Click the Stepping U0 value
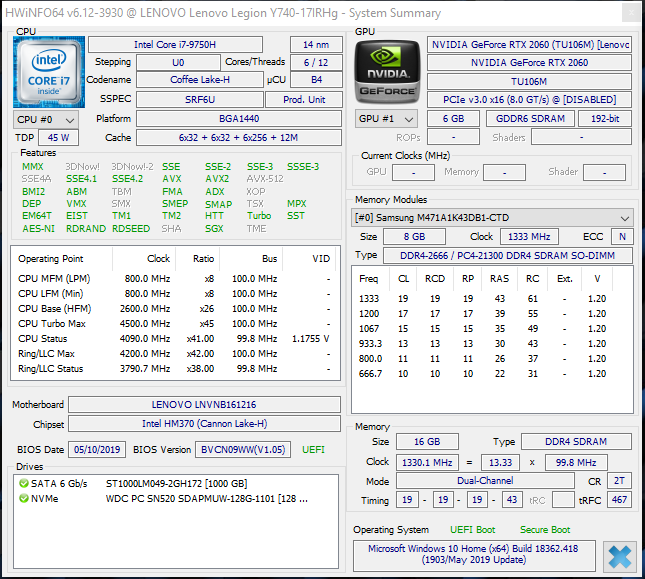The height and width of the screenshot is (579, 645). (178, 63)
